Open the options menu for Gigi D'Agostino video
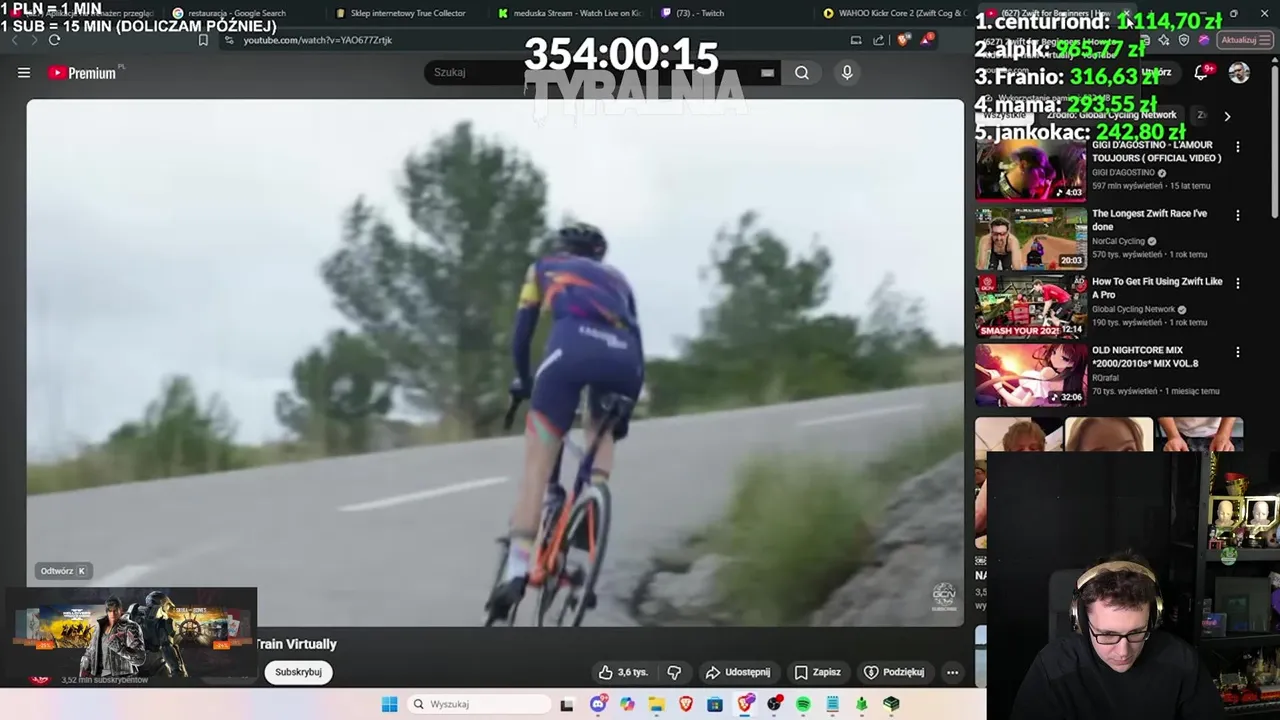1280x720 pixels. 1238,147
